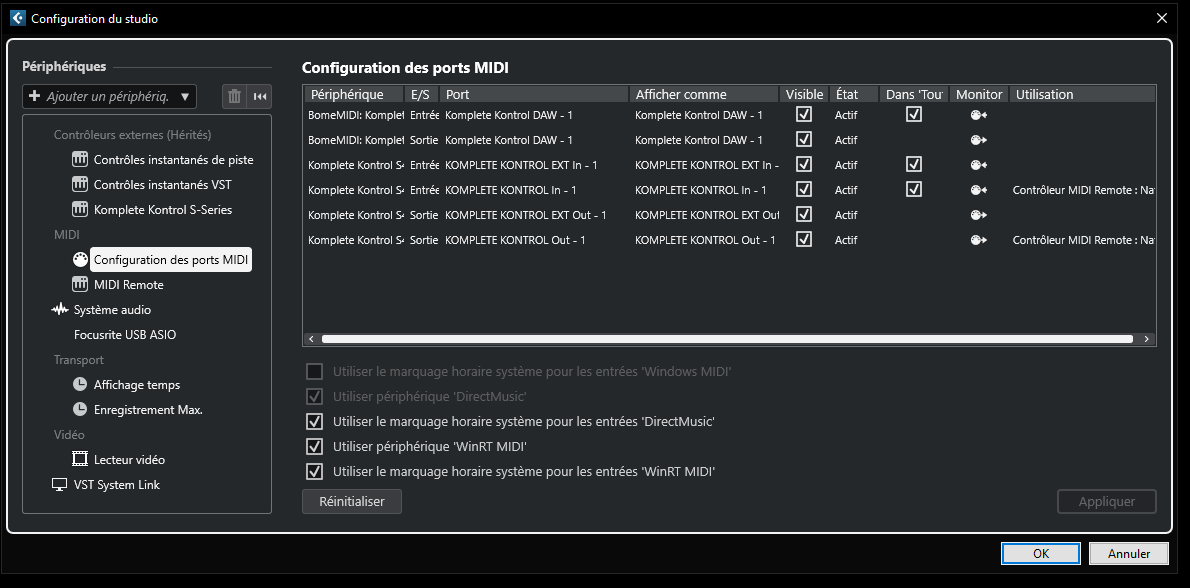Screen dimensions: 1190x588
Task: Click the Affichage temps clock icon
Action: [81, 385]
